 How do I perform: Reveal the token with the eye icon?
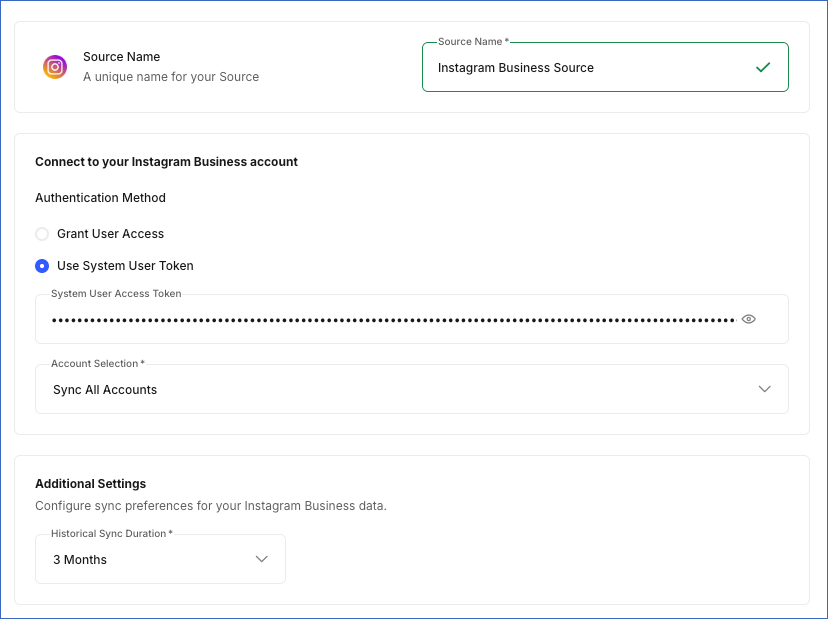[748, 319]
